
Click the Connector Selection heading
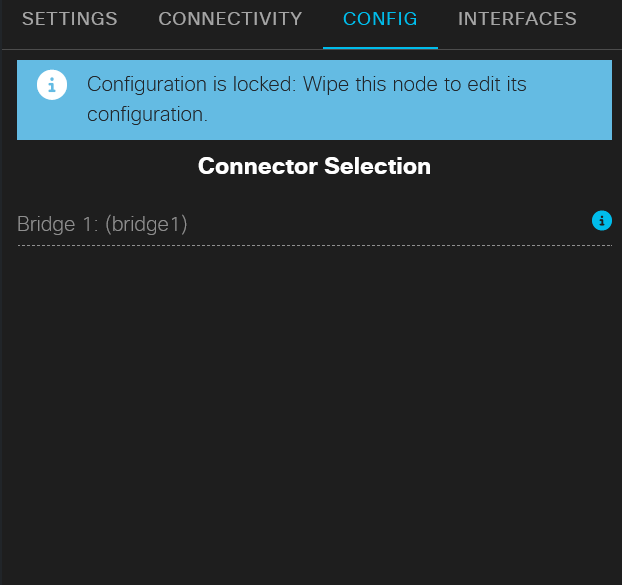coord(314,166)
